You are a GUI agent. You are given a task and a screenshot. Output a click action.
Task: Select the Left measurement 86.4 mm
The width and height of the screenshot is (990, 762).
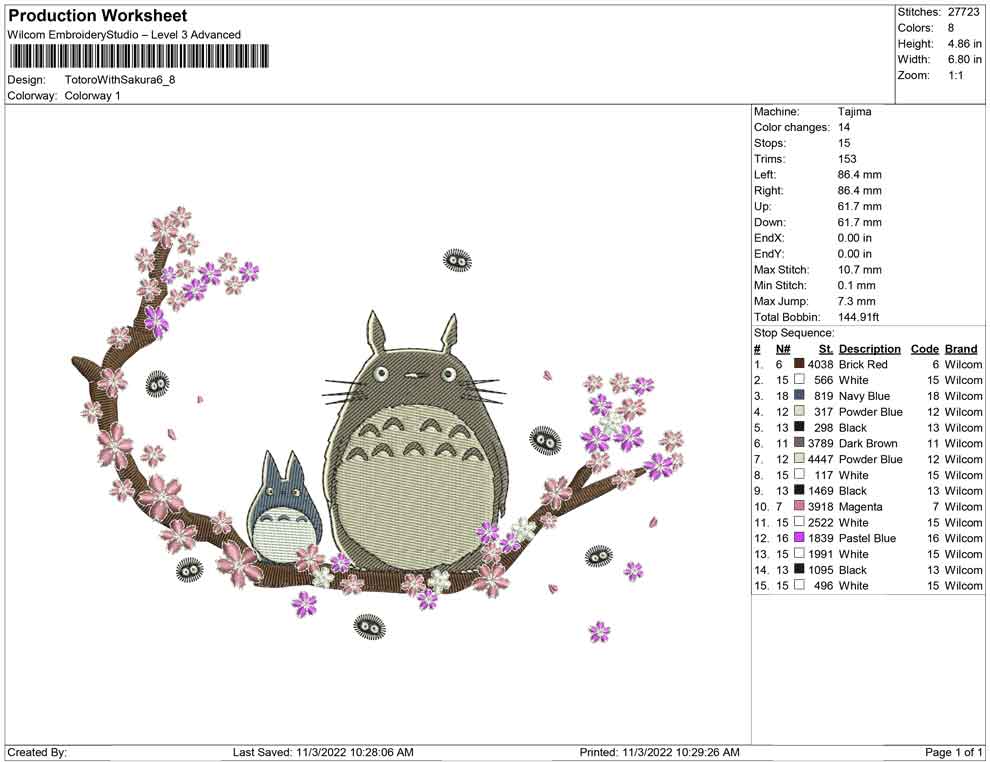point(859,174)
